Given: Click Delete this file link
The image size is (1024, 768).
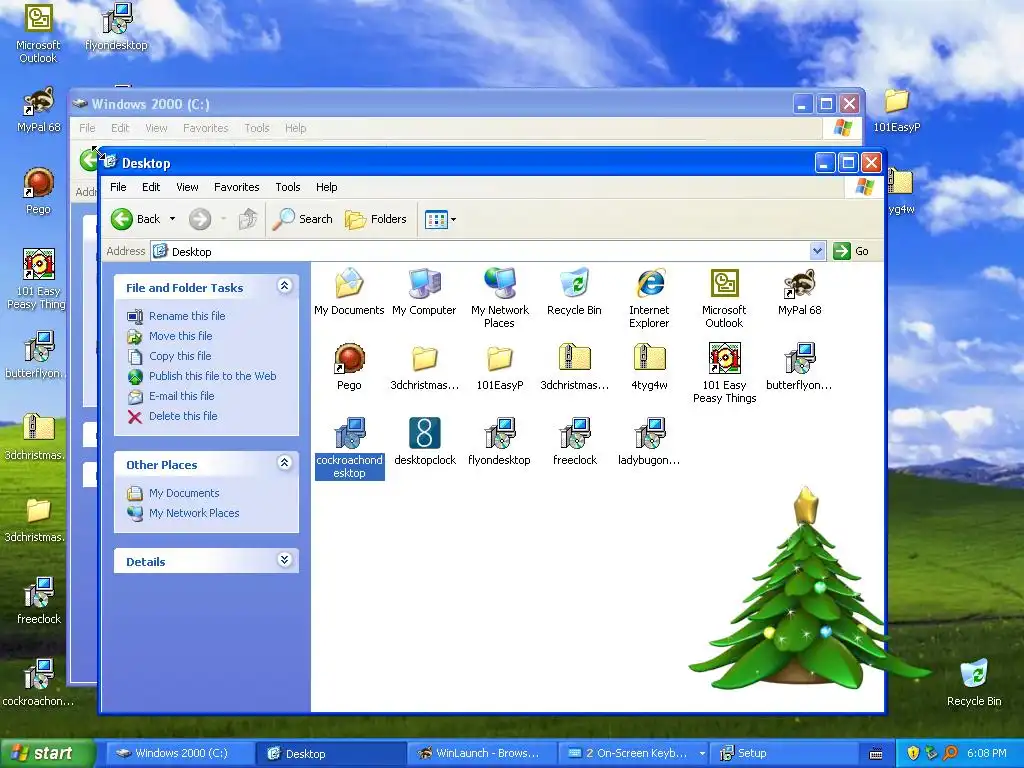Looking at the screenshot, I should pos(183,416).
